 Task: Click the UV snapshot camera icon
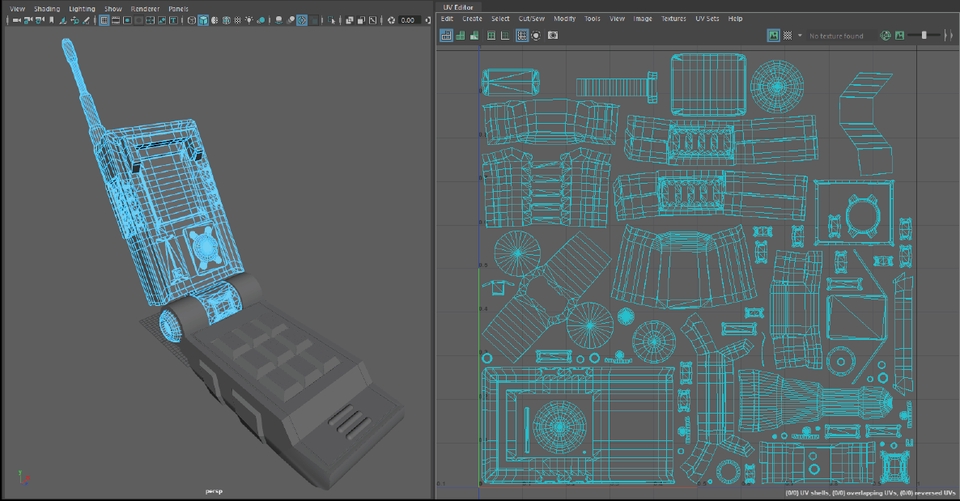pos(552,35)
